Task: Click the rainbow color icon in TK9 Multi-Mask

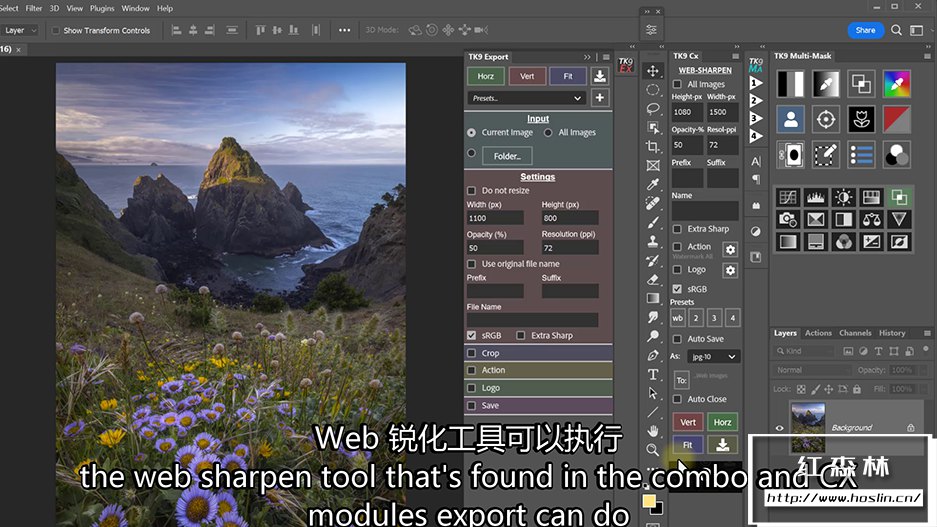Action: (897, 83)
